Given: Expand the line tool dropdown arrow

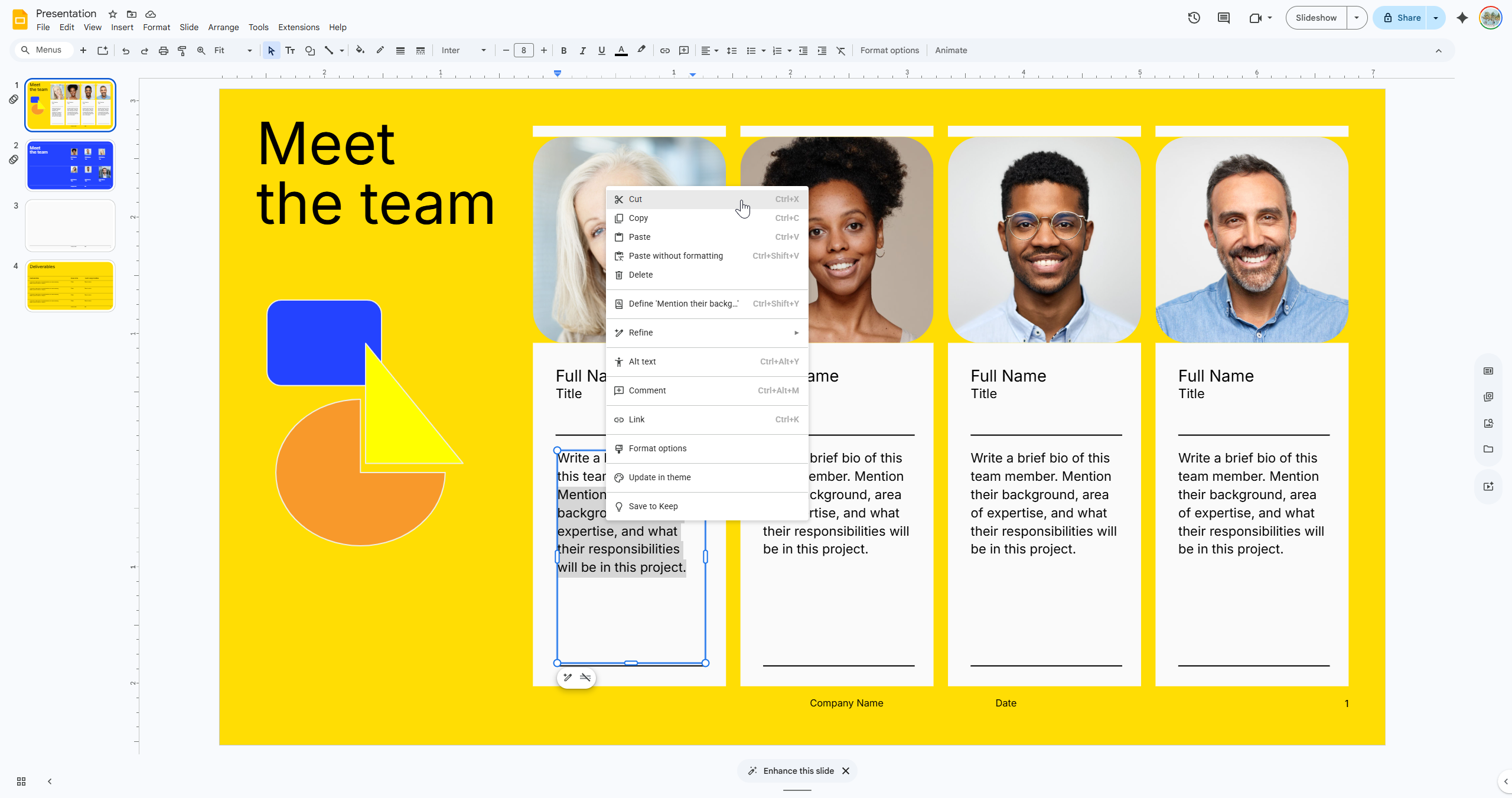Looking at the screenshot, I should 342,51.
